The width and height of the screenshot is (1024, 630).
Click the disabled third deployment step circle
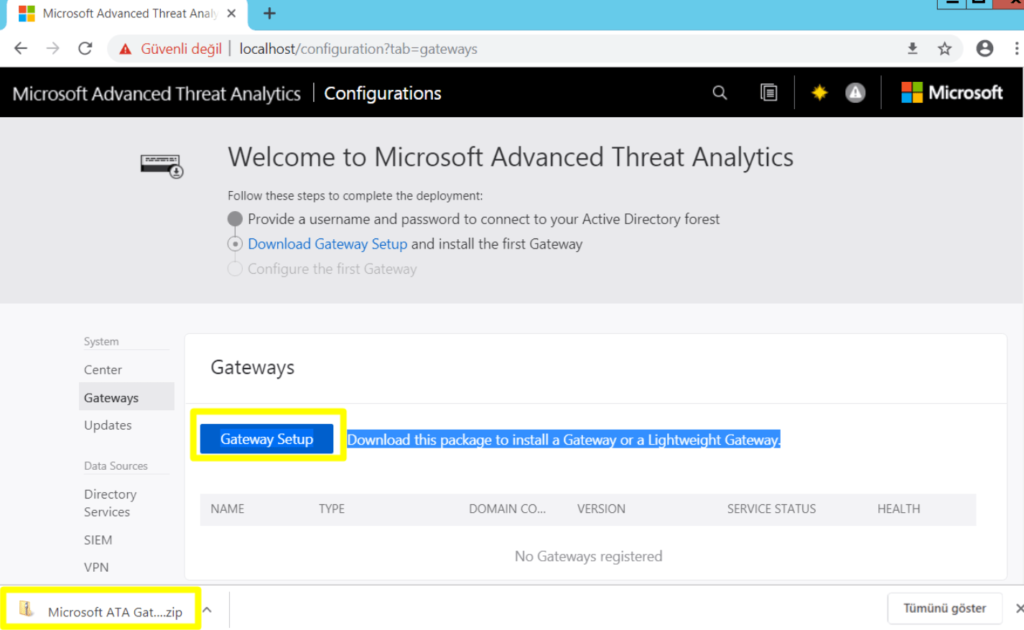click(234, 269)
